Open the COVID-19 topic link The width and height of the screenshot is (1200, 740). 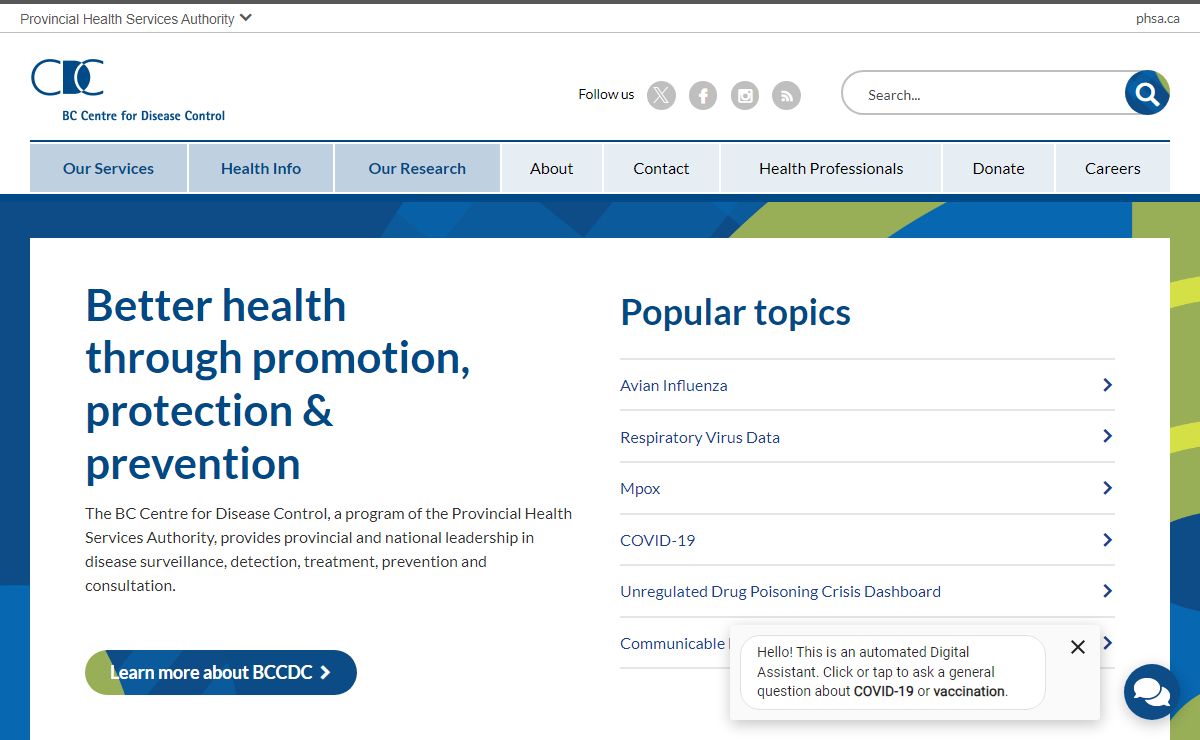pos(657,540)
